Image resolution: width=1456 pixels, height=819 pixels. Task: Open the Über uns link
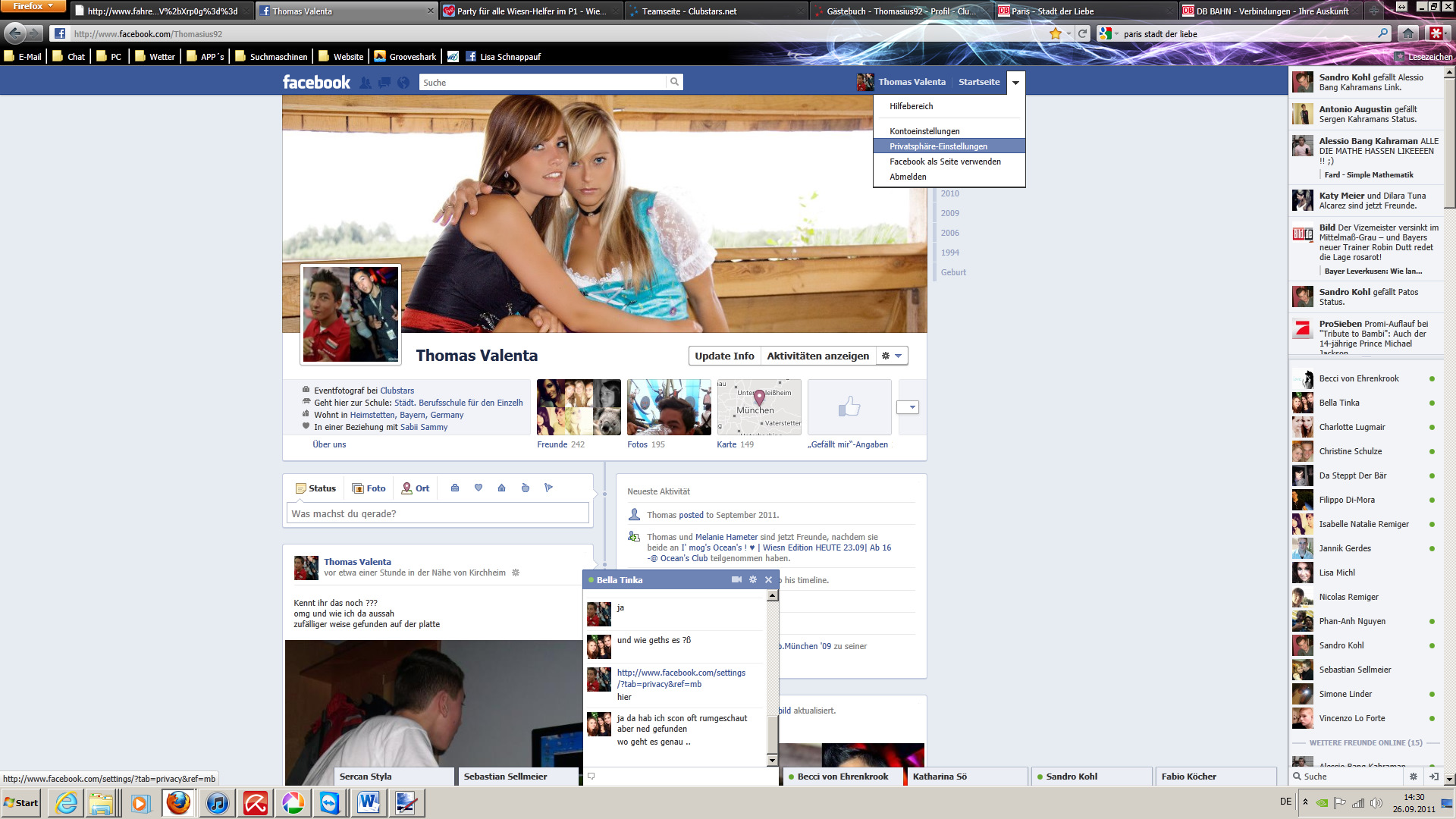[x=329, y=444]
